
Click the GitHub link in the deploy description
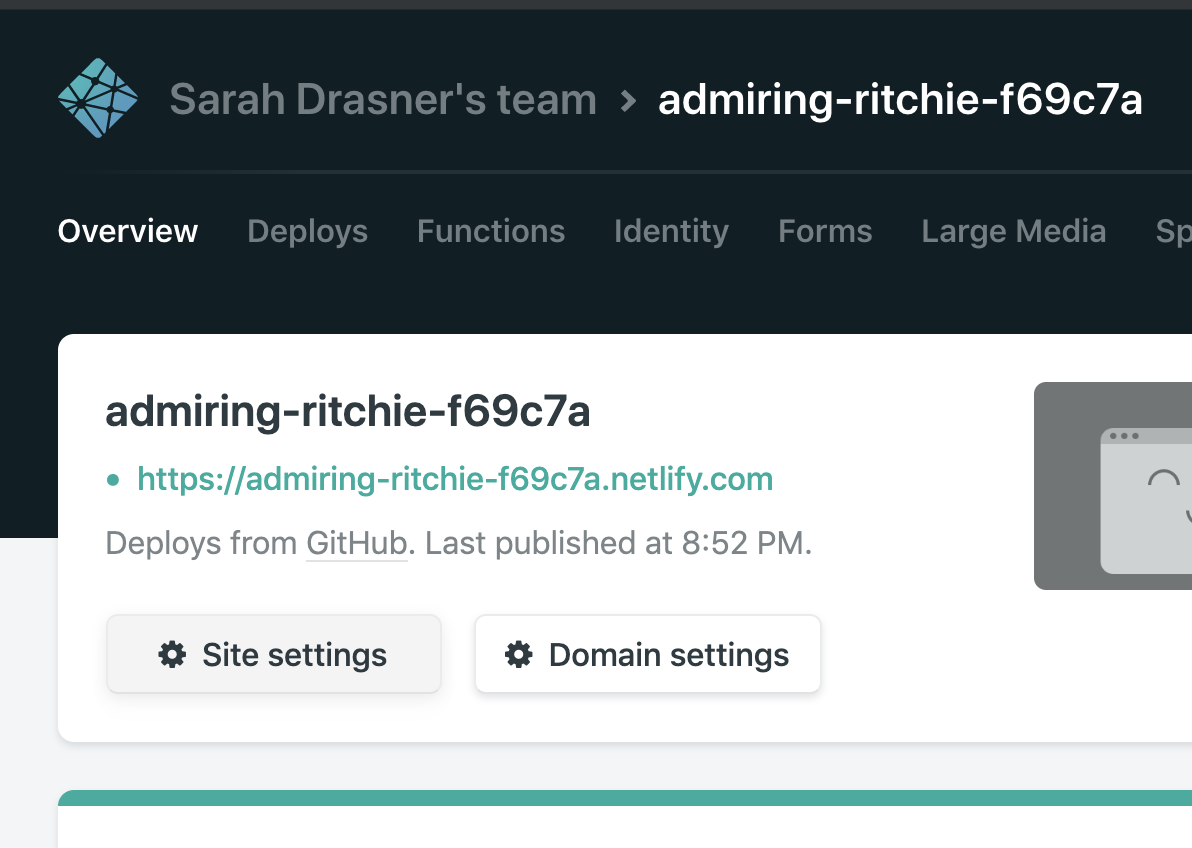coord(356,543)
